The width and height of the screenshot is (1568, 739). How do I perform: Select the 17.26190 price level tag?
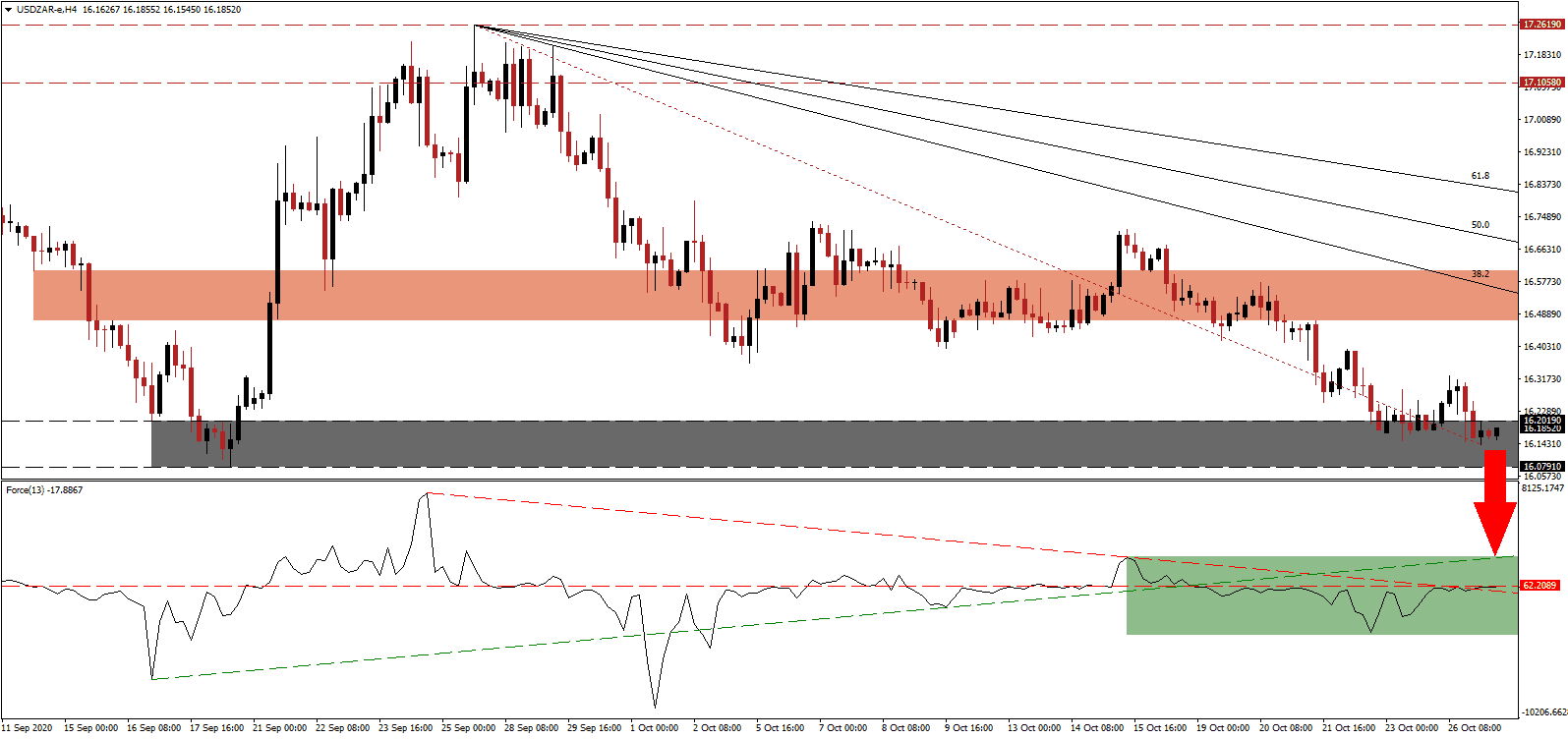(x=1541, y=25)
